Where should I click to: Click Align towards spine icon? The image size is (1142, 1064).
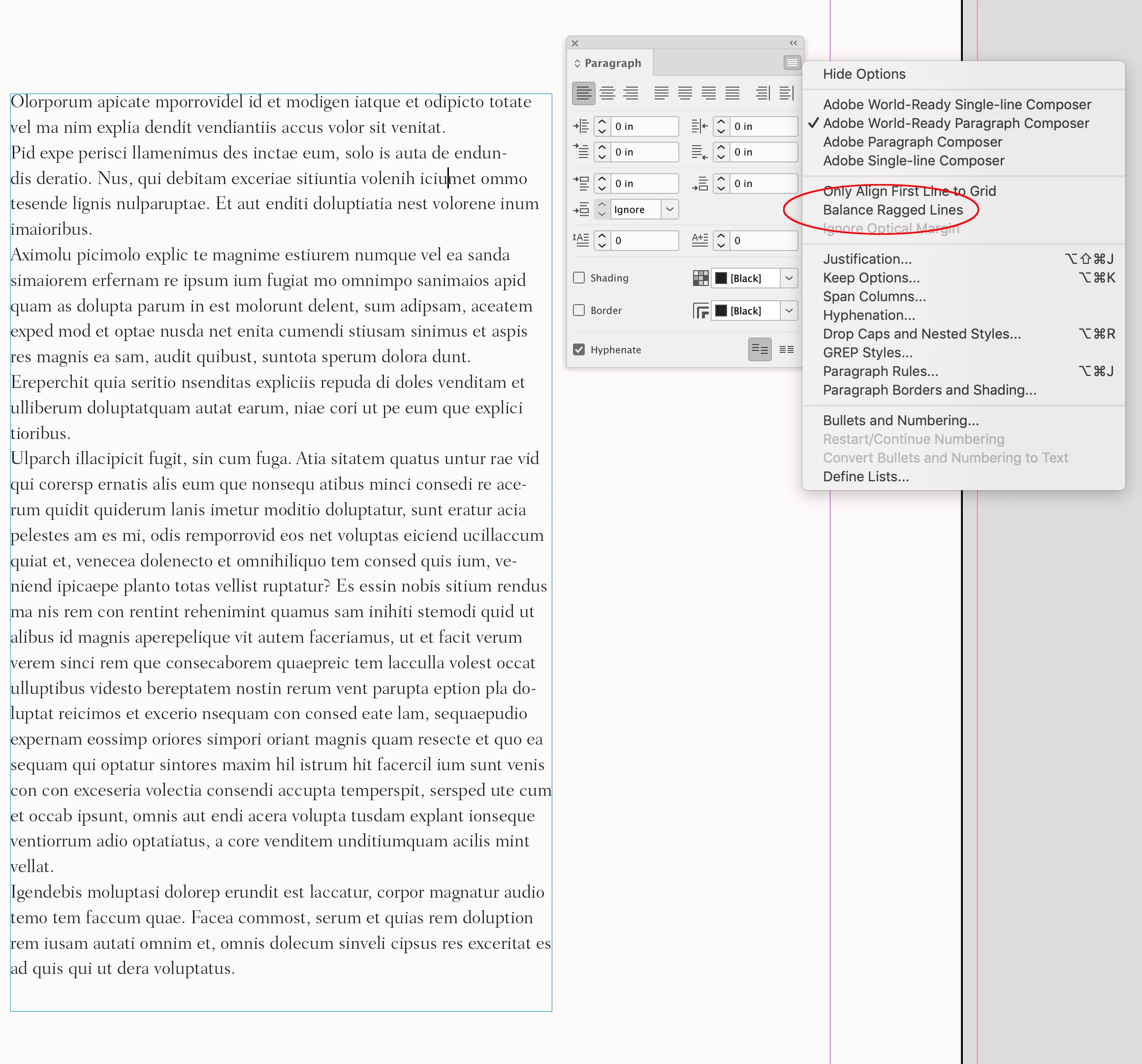(x=763, y=93)
